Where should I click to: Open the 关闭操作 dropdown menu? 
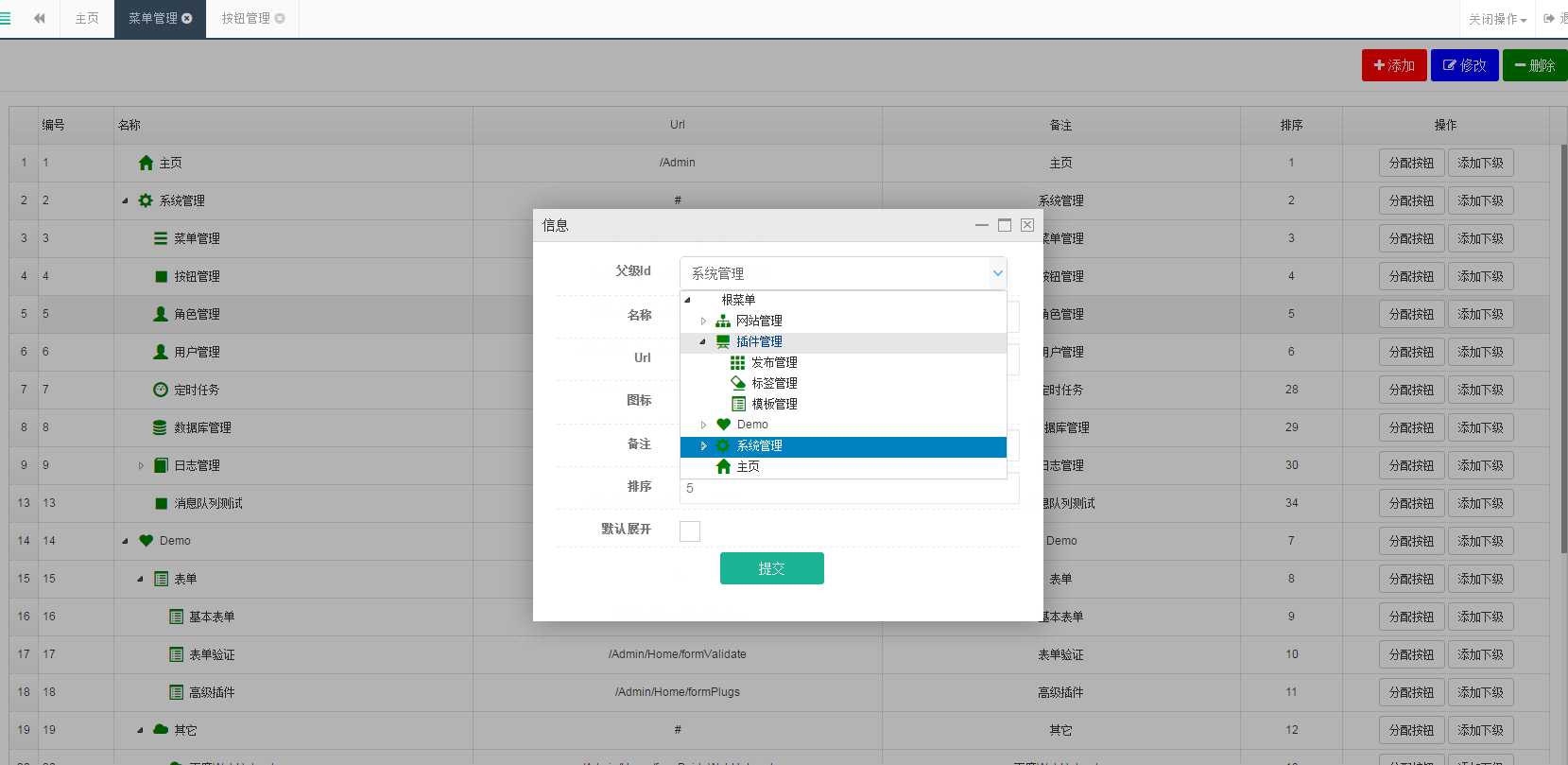point(1497,19)
